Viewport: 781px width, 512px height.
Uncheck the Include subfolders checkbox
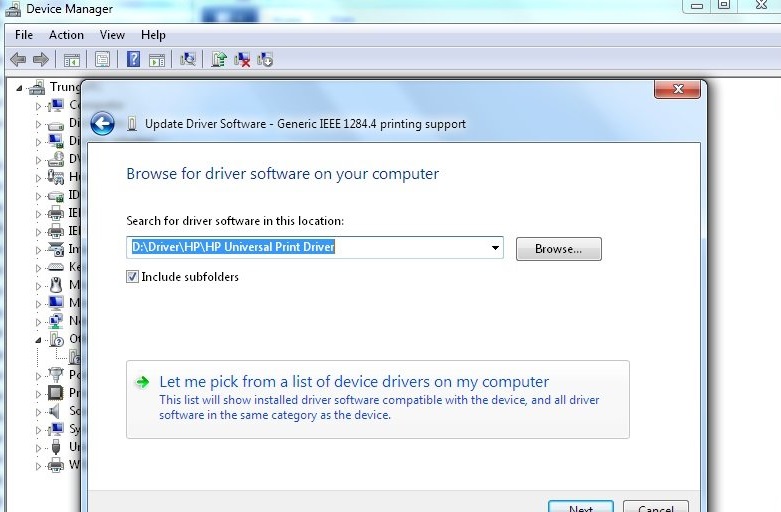133,277
